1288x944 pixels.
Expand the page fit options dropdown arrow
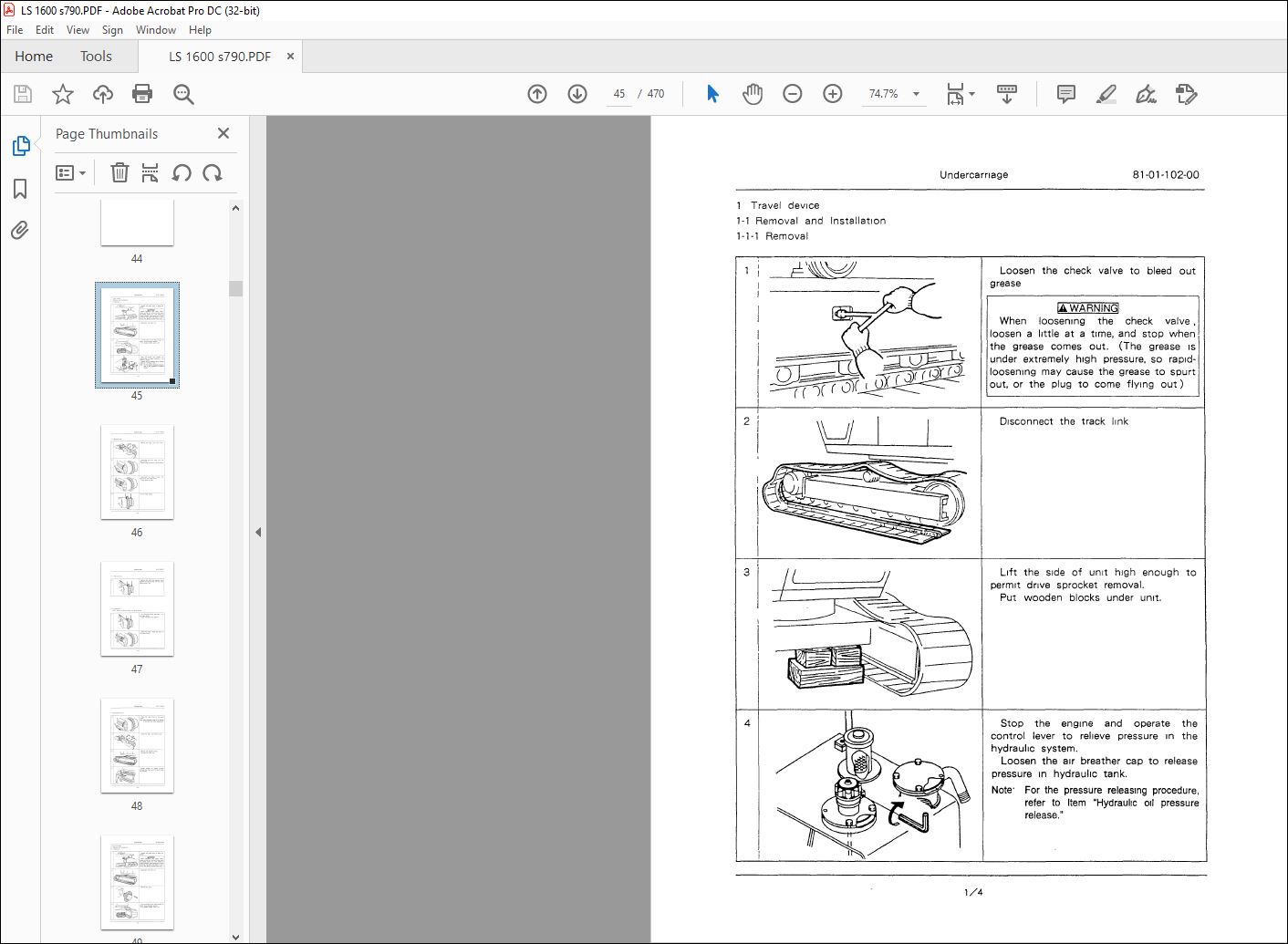(972, 94)
